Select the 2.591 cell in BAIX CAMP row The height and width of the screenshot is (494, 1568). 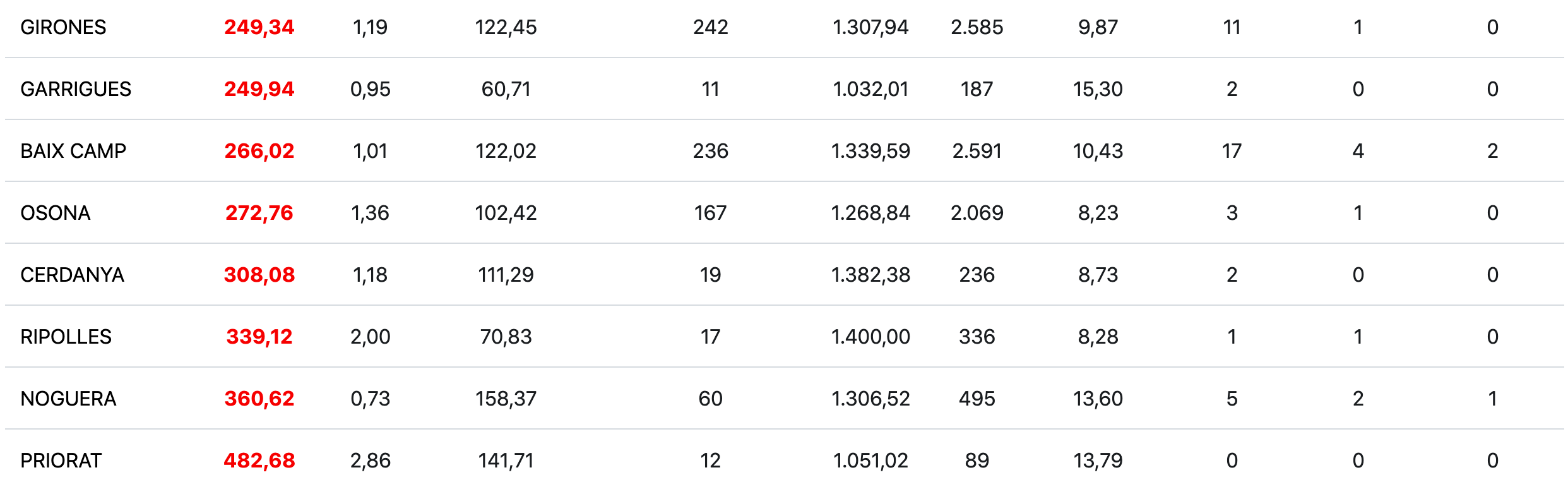(977, 151)
